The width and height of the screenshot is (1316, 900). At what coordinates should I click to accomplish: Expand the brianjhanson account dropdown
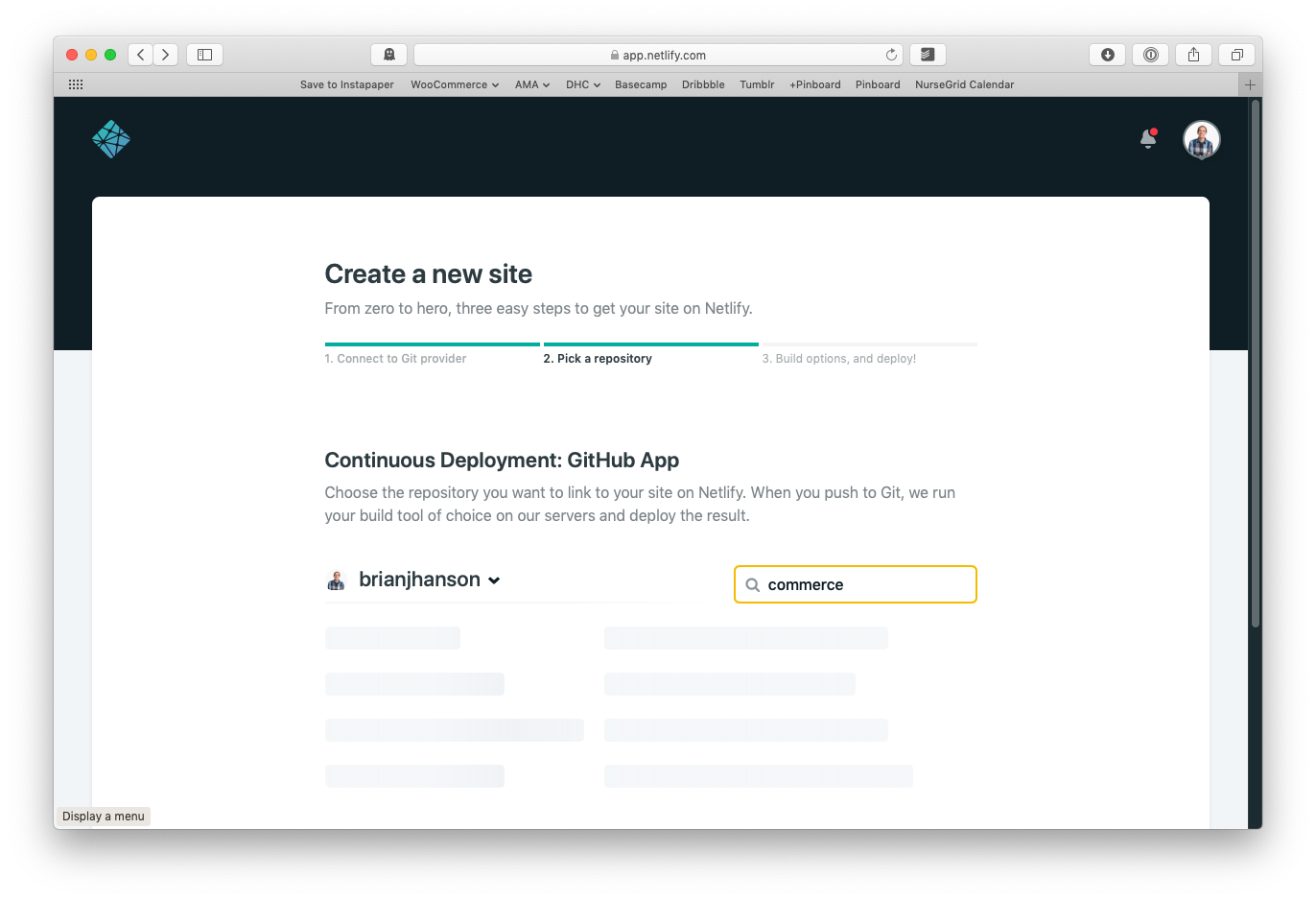[x=429, y=580]
